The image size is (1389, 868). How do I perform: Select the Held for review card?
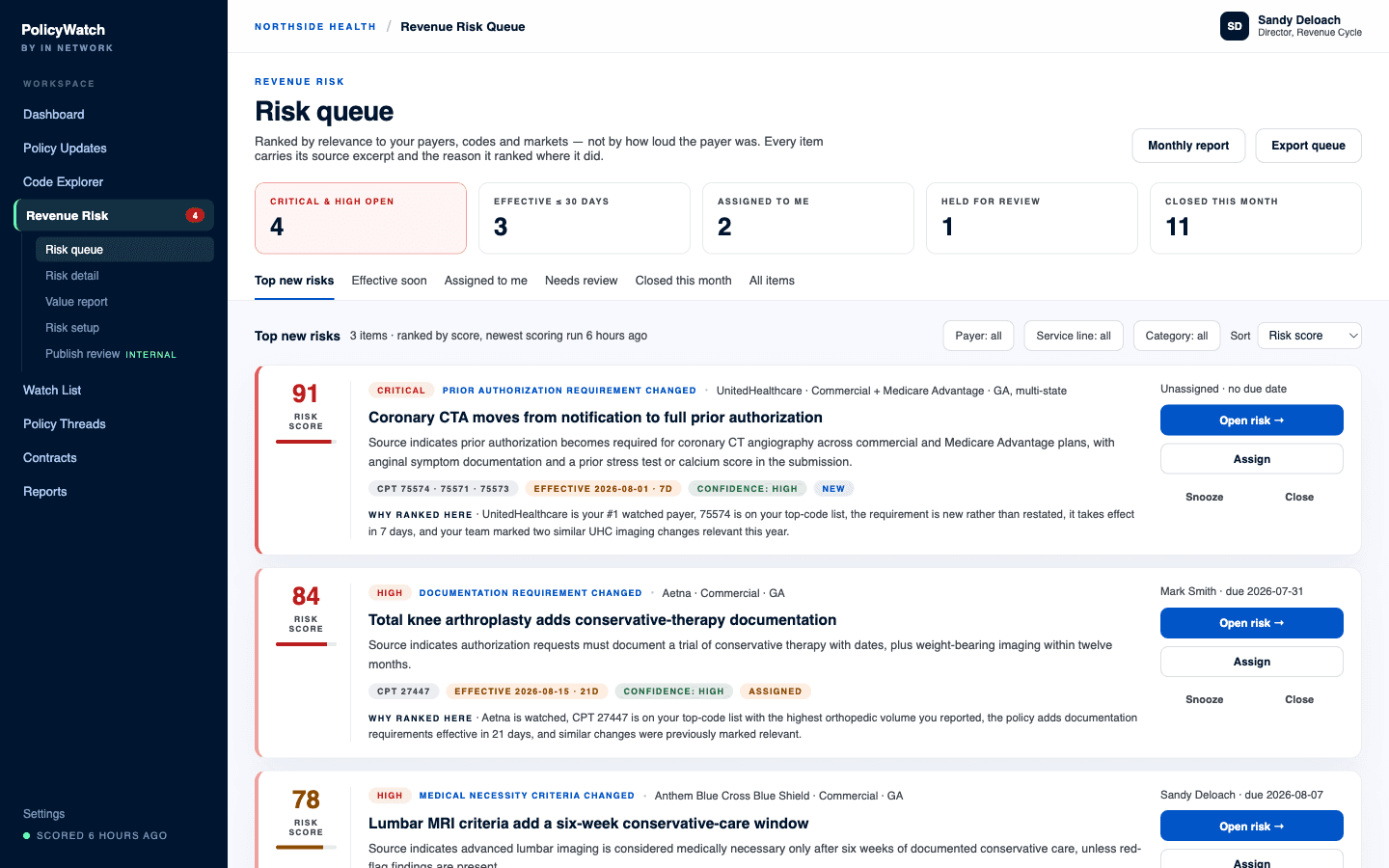tap(1032, 218)
